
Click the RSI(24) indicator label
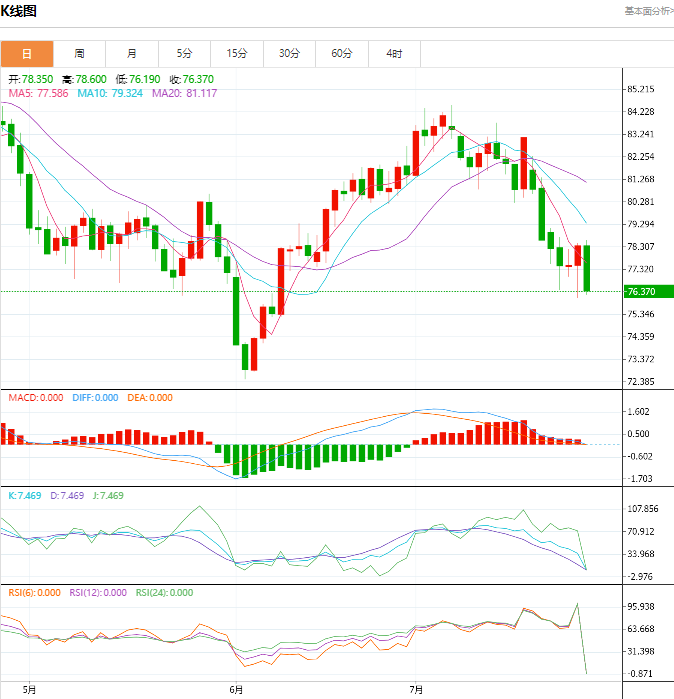click(x=164, y=592)
